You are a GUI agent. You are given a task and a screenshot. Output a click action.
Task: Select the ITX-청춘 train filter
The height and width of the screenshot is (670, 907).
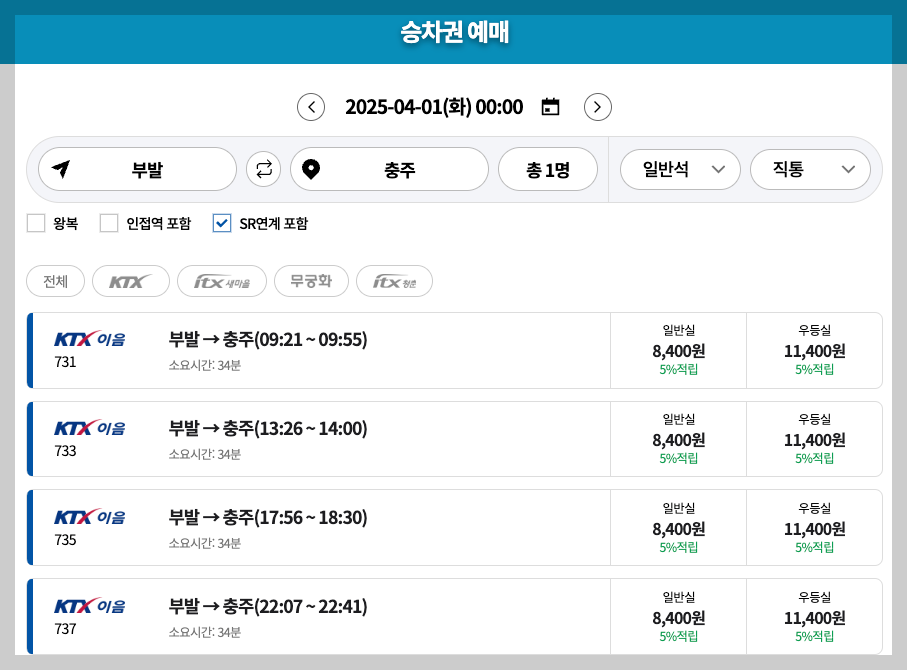coord(394,281)
